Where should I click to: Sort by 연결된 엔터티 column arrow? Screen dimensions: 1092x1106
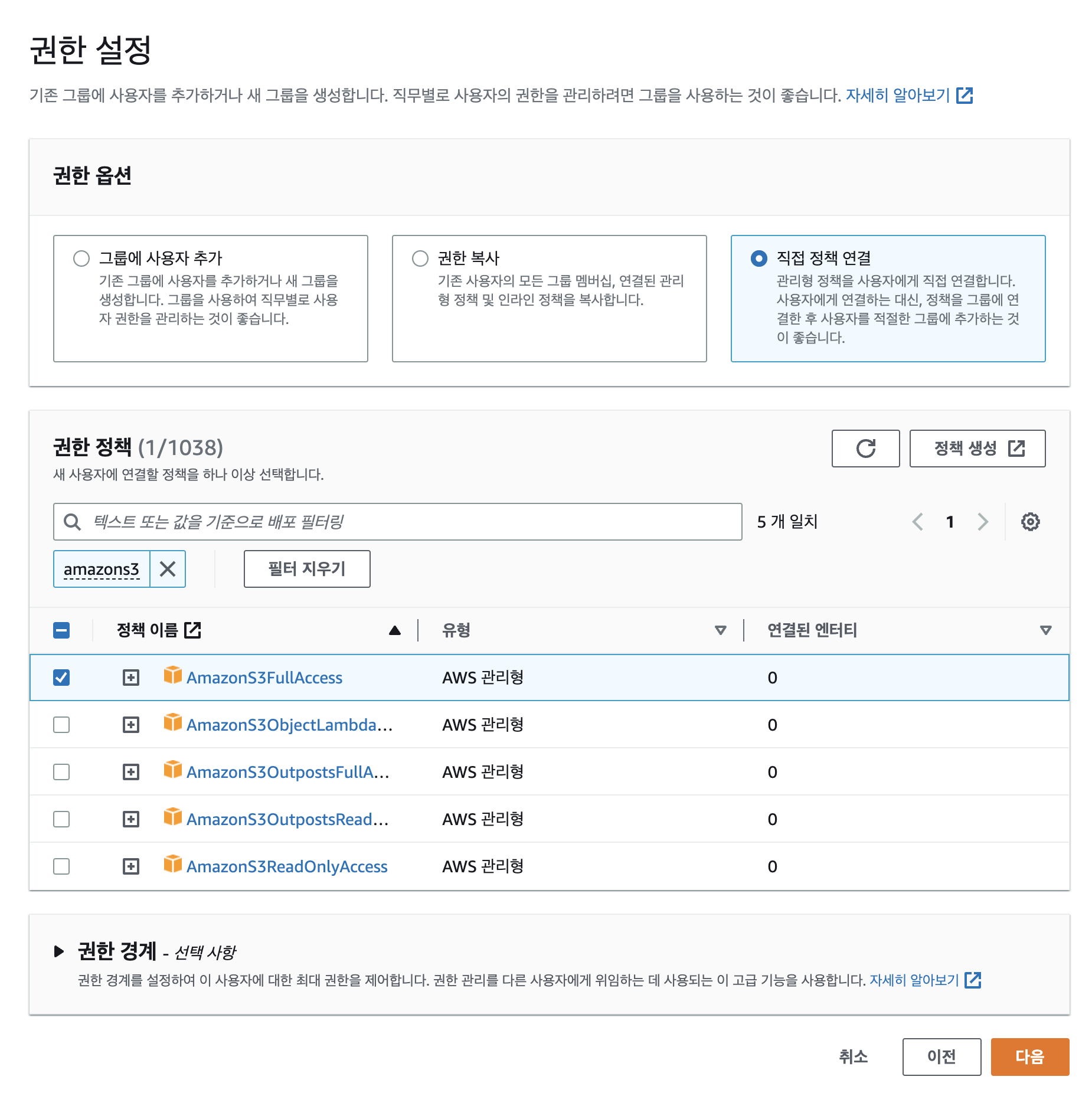(x=1045, y=630)
